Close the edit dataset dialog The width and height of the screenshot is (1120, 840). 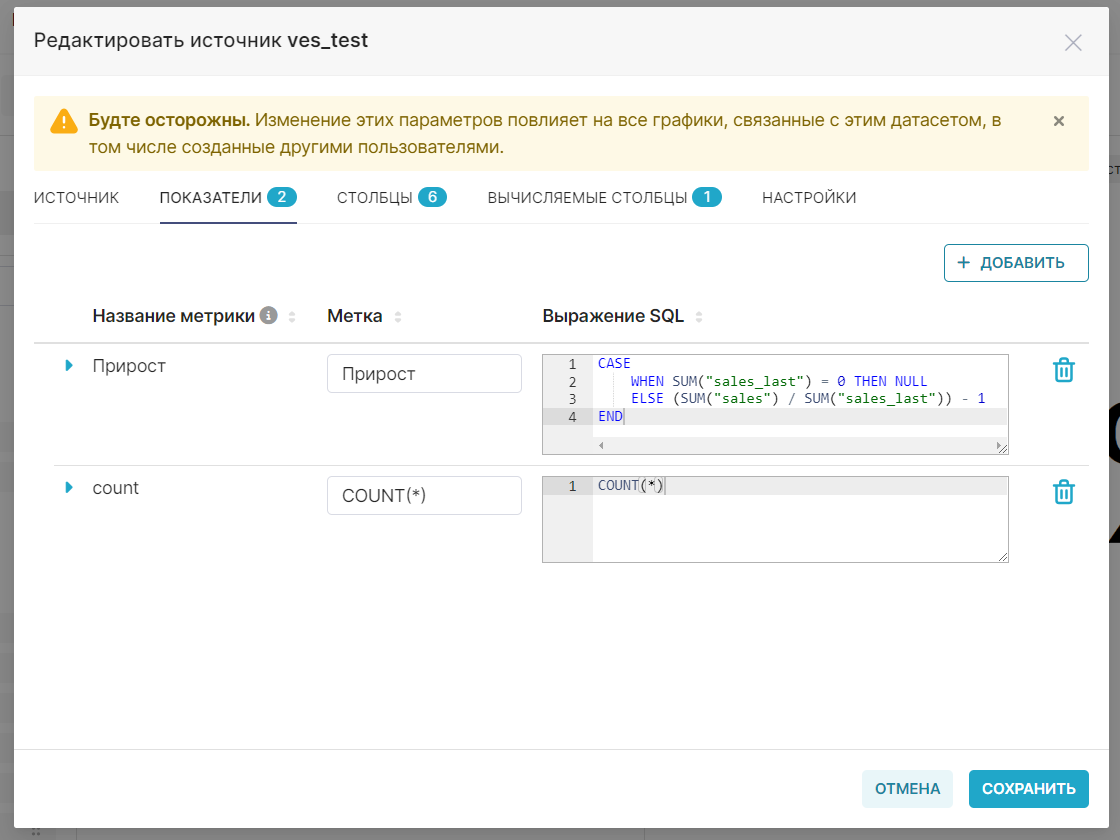tap(1073, 42)
